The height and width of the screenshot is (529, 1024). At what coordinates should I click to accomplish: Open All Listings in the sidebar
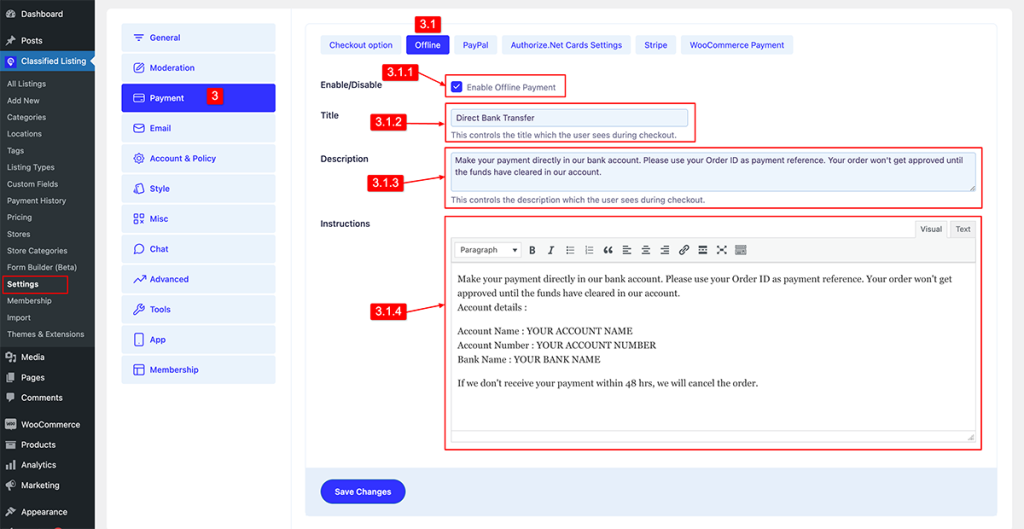26,84
